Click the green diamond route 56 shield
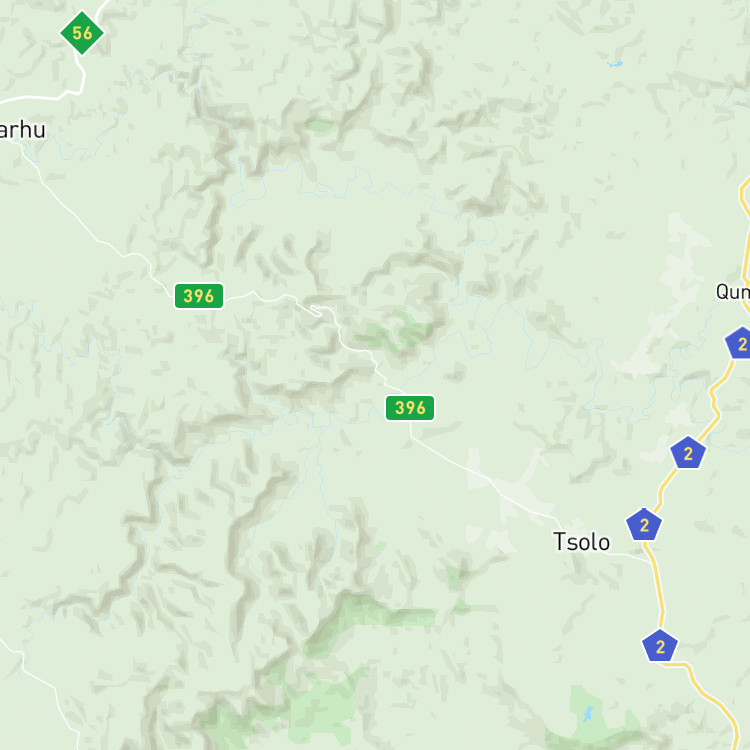 82,33
